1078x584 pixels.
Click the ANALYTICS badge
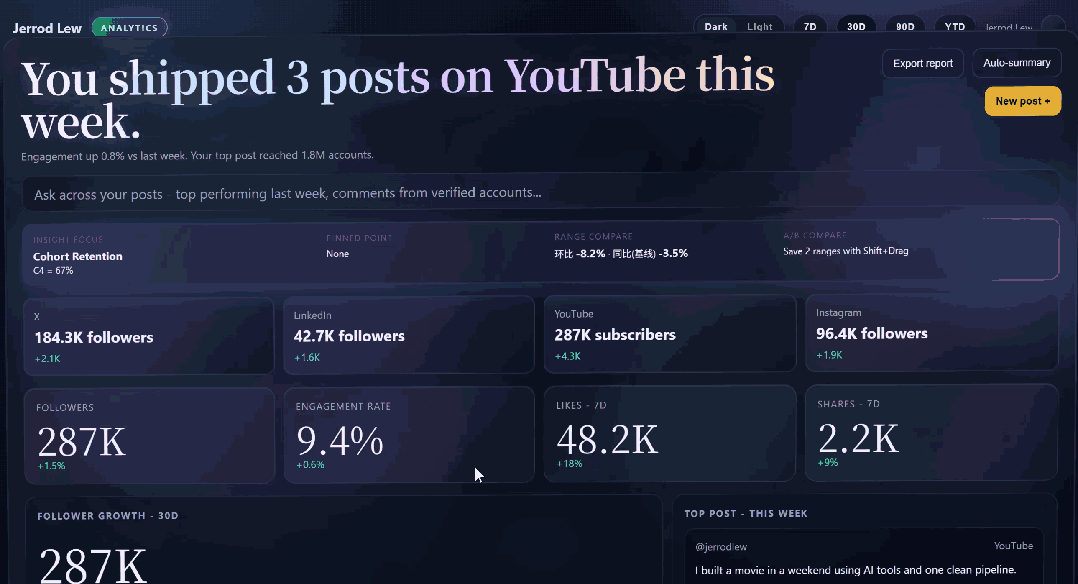click(129, 28)
